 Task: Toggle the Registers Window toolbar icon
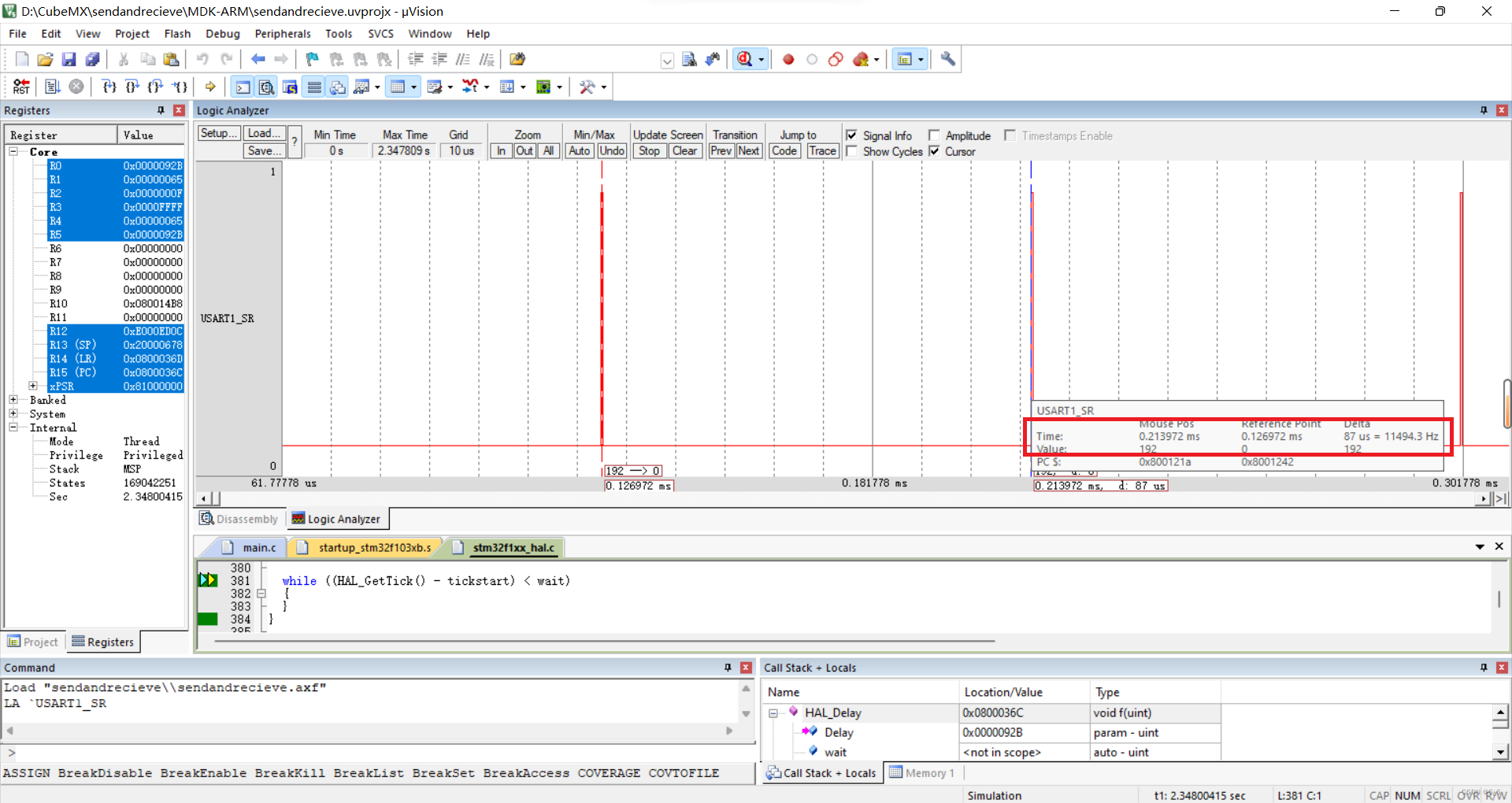point(314,87)
